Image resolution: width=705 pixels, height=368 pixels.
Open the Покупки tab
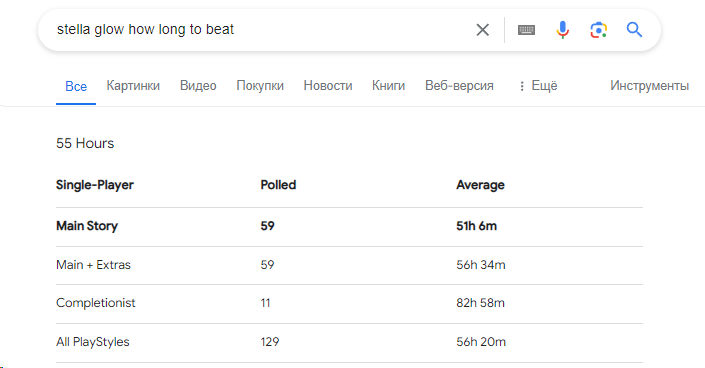click(x=260, y=85)
